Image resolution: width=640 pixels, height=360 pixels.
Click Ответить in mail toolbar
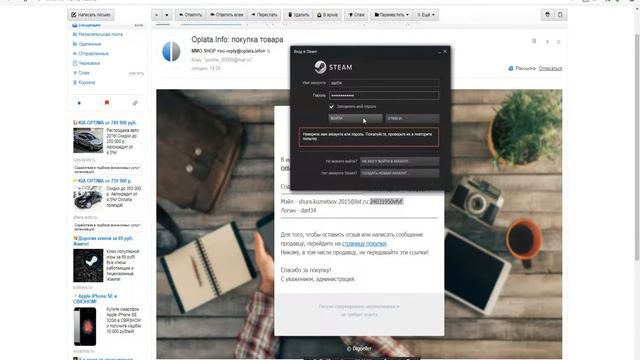pyautogui.click(x=191, y=15)
